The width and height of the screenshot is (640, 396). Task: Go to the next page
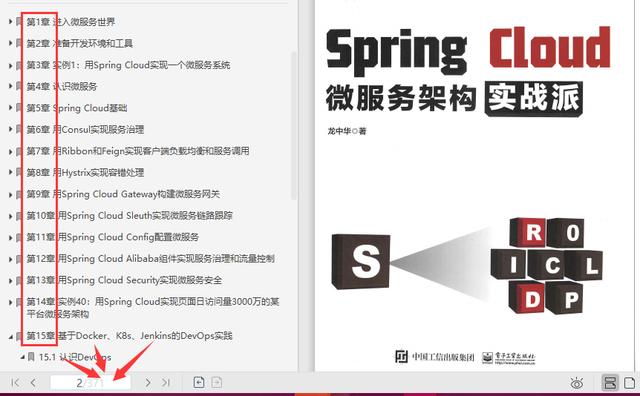pos(148,383)
